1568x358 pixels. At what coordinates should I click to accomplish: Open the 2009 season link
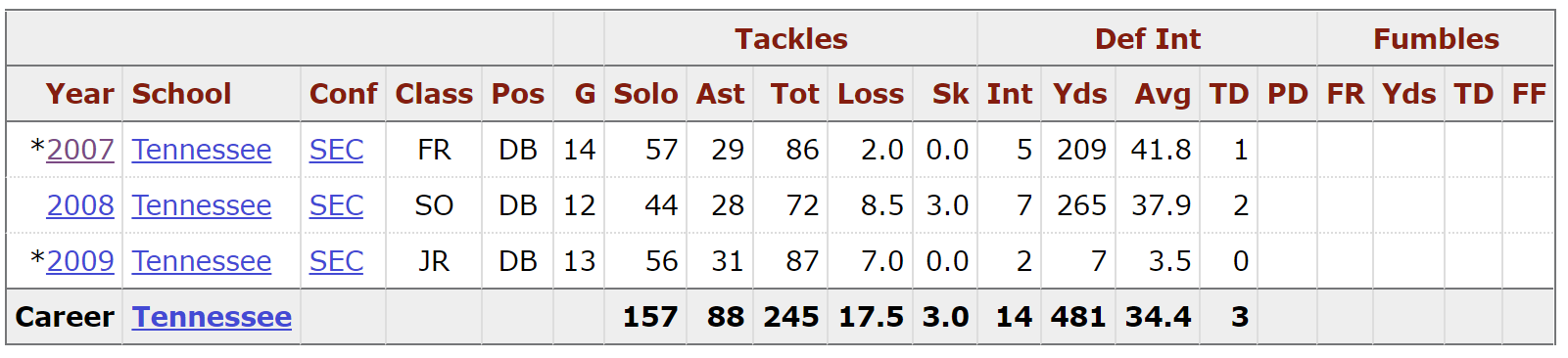pyautogui.click(x=80, y=261)
